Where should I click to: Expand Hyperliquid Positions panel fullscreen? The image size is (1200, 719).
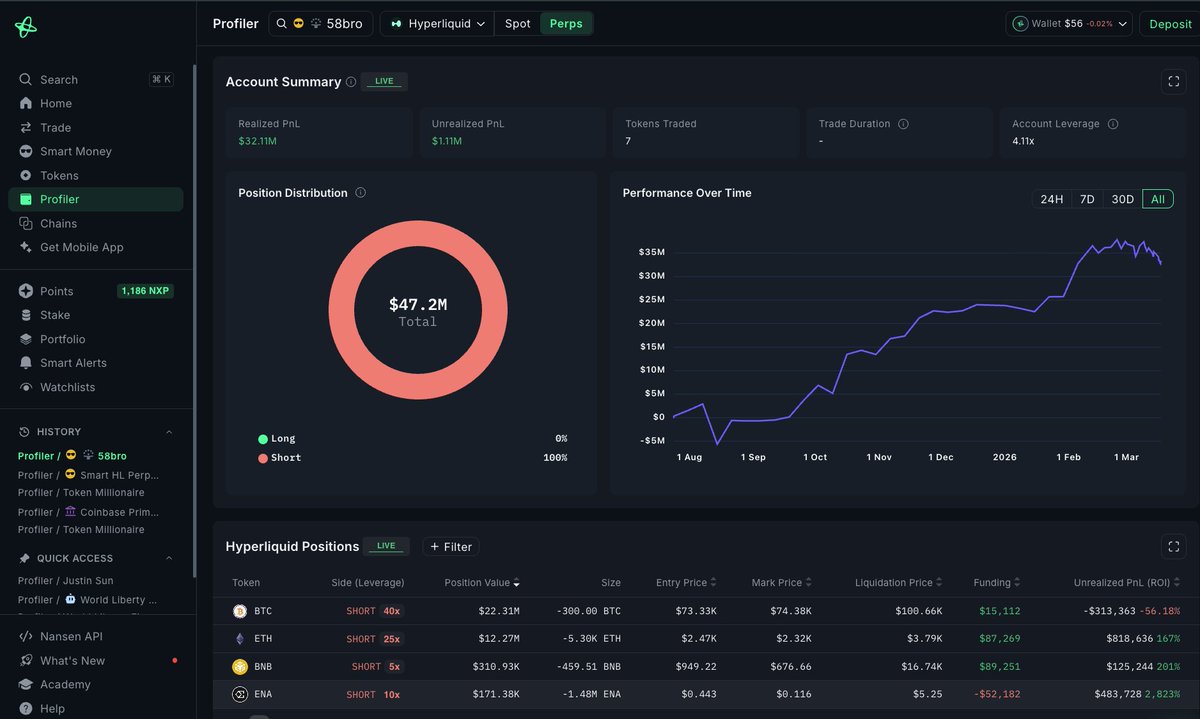click(x=1174, y=547)
